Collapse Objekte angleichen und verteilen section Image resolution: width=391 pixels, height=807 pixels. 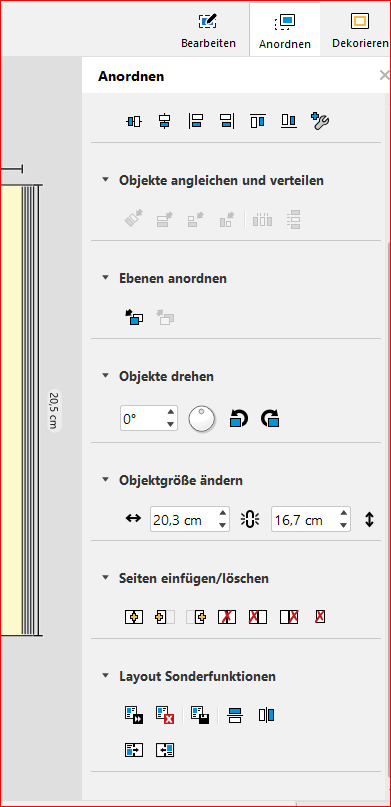(x=105, y=180)
